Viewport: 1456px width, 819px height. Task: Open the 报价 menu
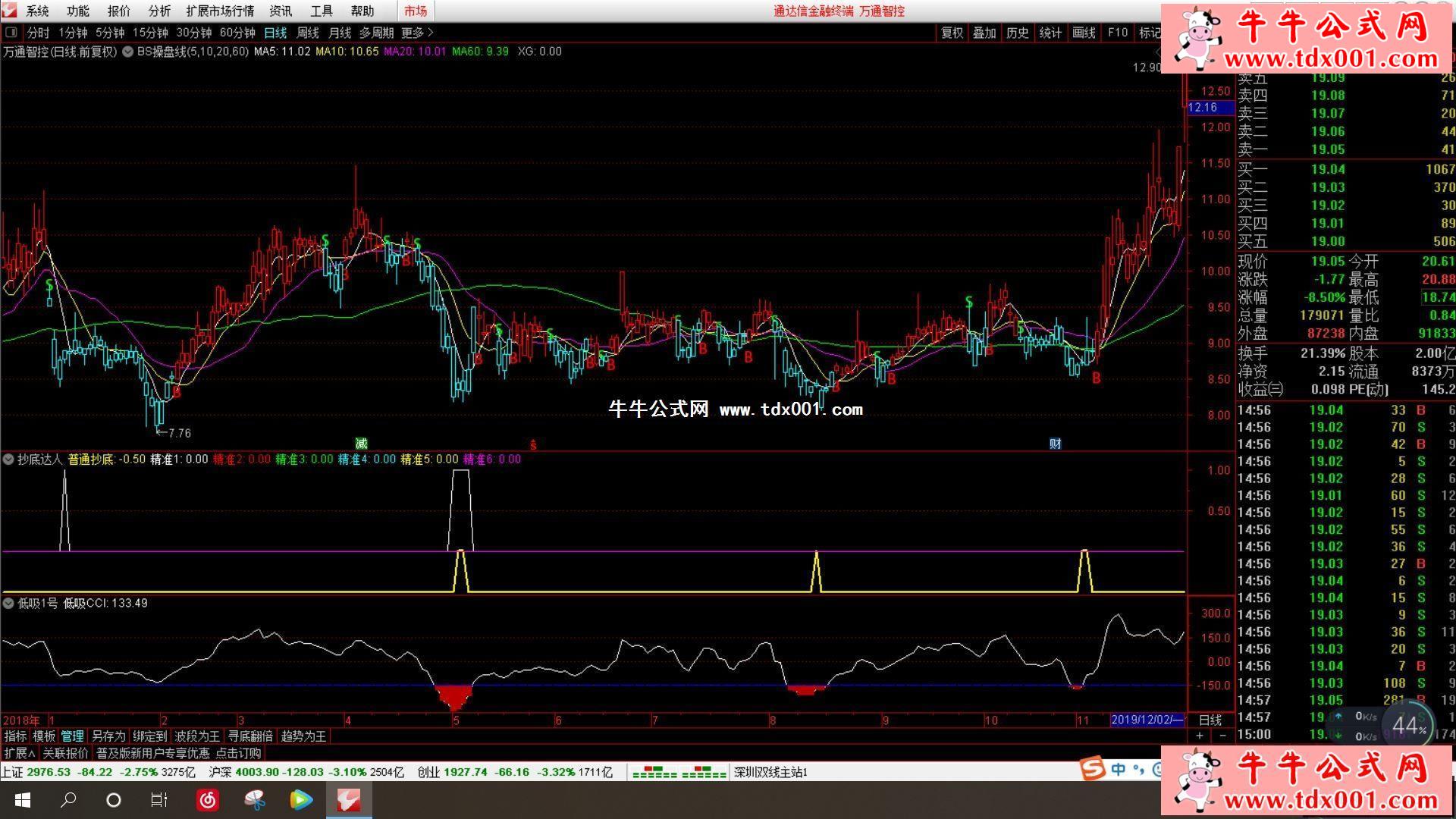(x=118, y=11)
